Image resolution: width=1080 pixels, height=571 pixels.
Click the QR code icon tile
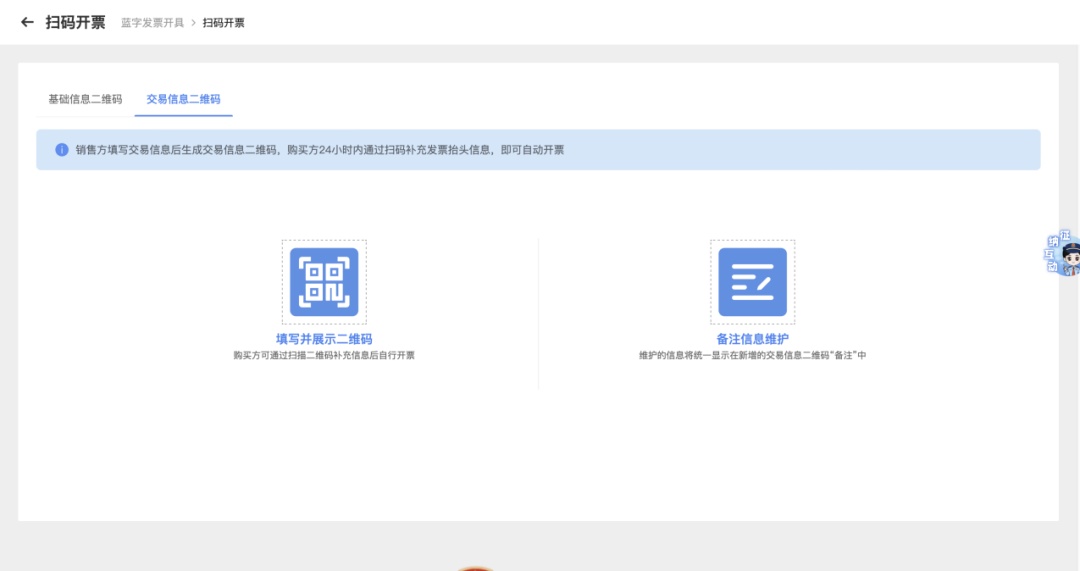[x=324, y=282]
